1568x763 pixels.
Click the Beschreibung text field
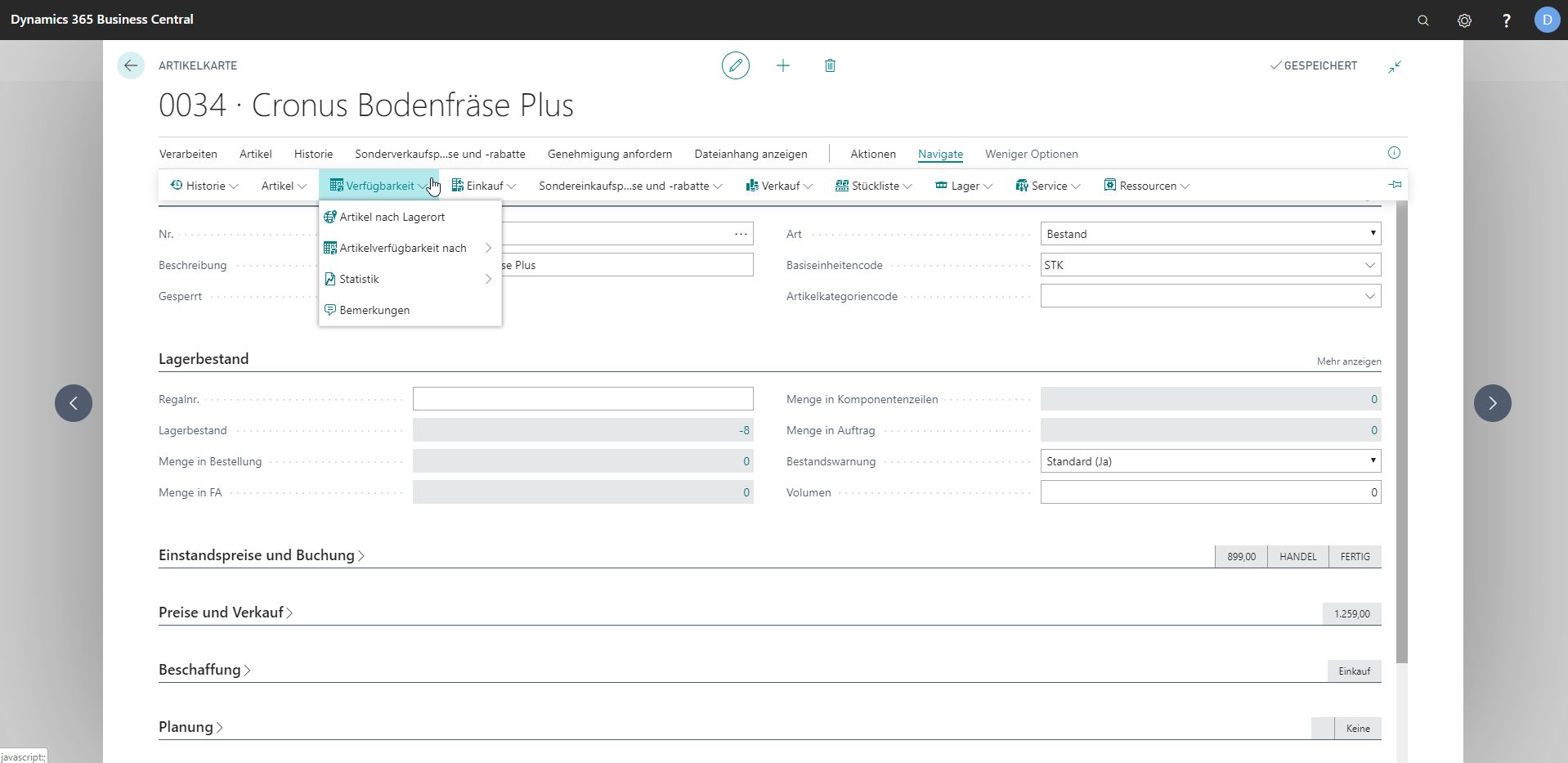pyautogui.click(x=627, y=265)
